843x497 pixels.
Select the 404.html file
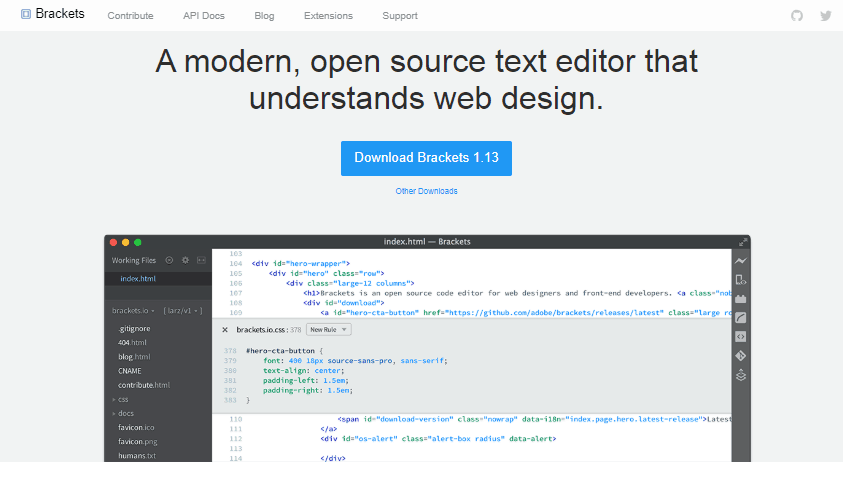(x=132, y=342)
